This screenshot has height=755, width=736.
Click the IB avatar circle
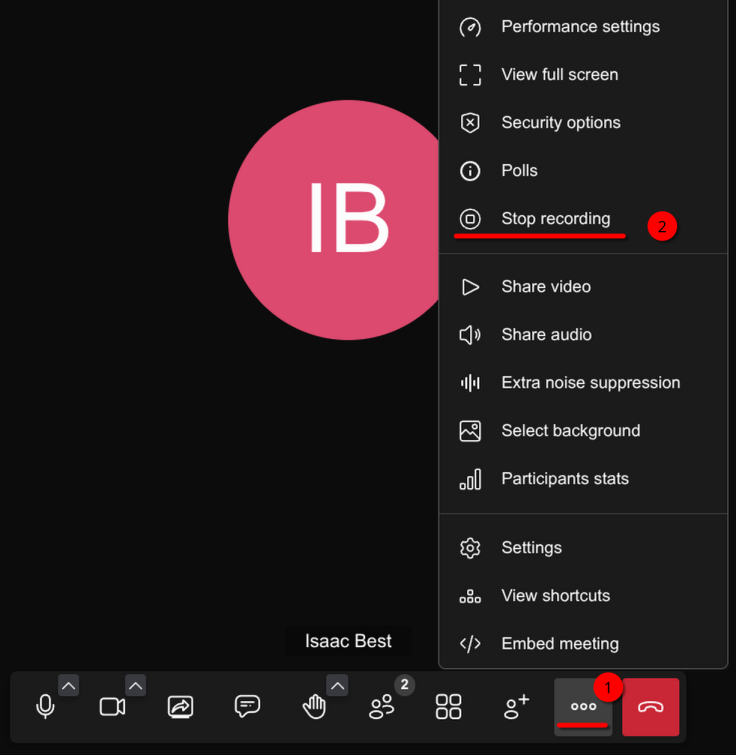coord(348,220)
